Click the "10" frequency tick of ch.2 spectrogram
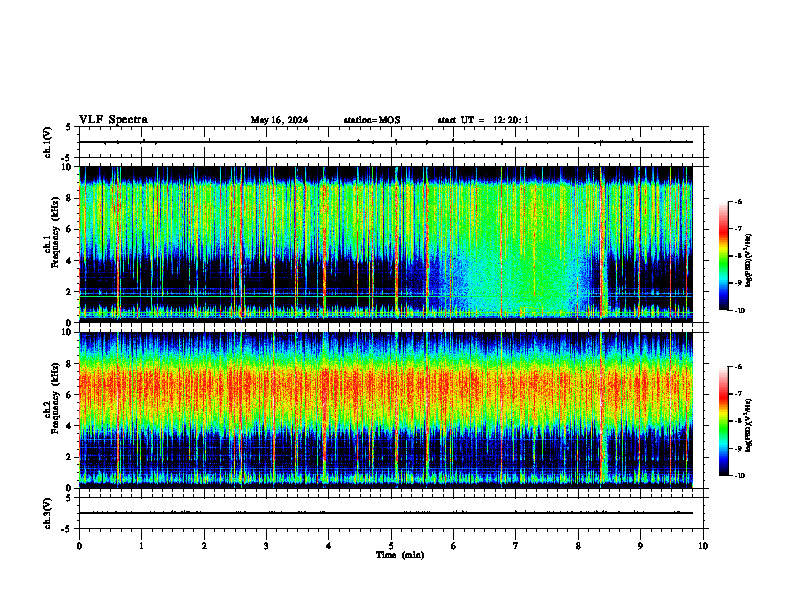The width and height of the screenshot is (792, 612). coord(69,332)
